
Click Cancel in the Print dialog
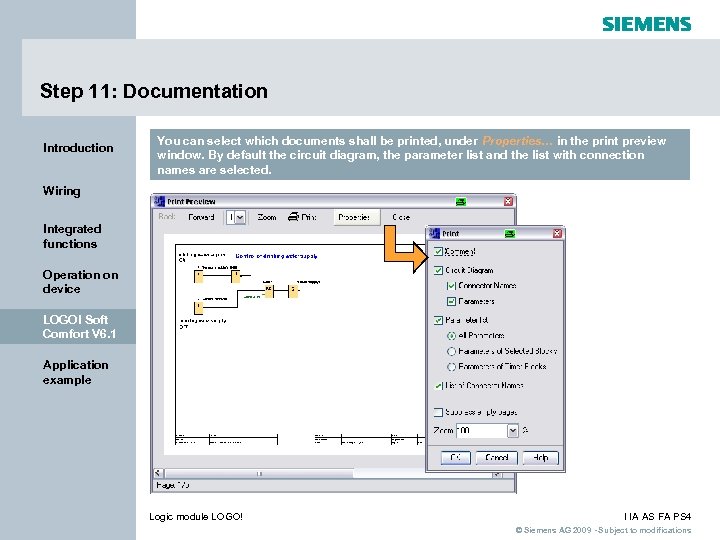(x=496, y=458)
